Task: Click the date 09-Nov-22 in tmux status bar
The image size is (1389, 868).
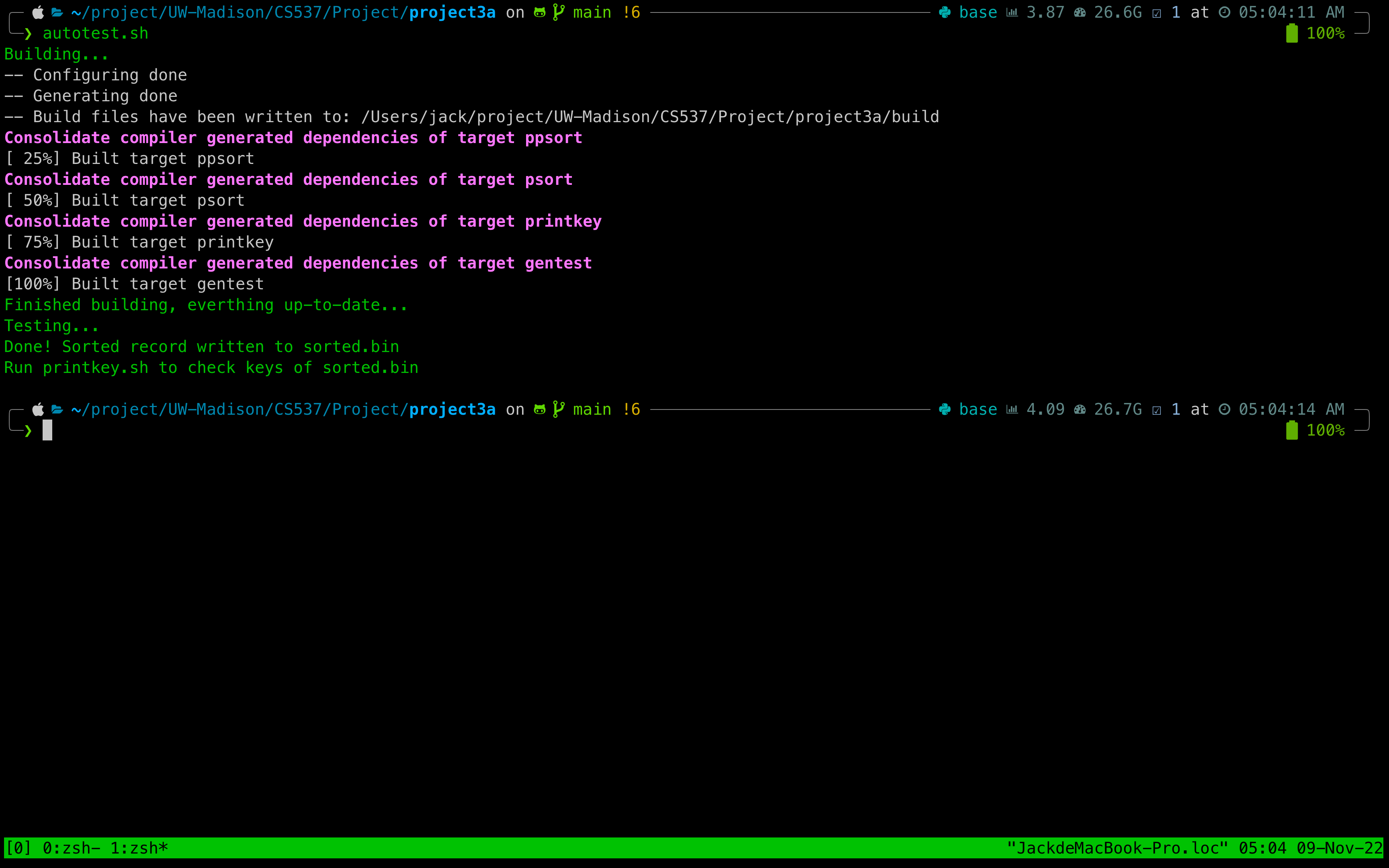Action: (1339, 848)
